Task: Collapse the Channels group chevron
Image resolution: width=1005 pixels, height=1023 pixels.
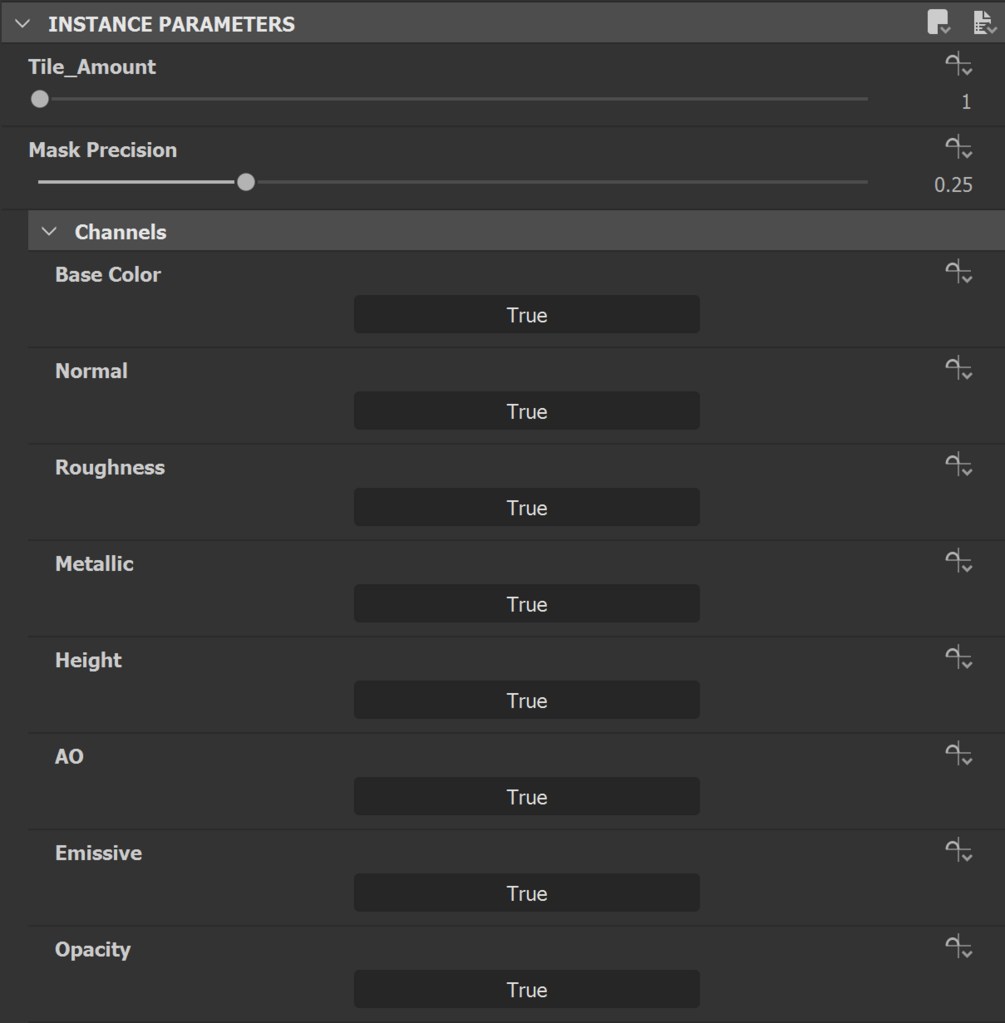Action: click(49, 232)
